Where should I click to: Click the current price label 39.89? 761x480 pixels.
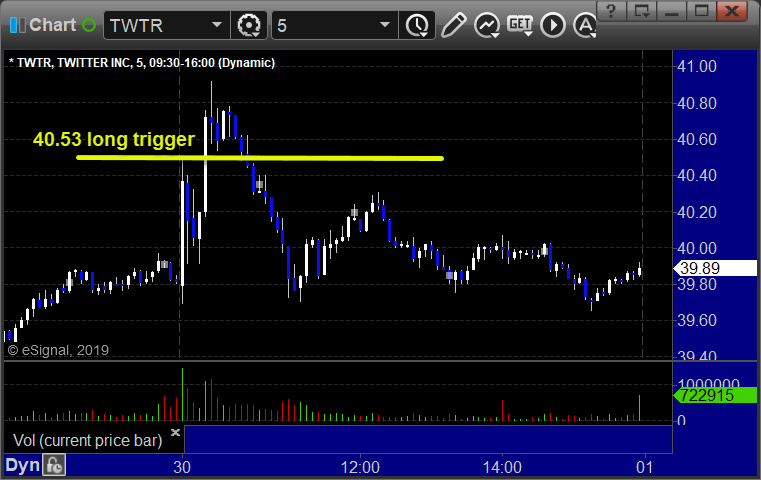(x=715, y=268)
